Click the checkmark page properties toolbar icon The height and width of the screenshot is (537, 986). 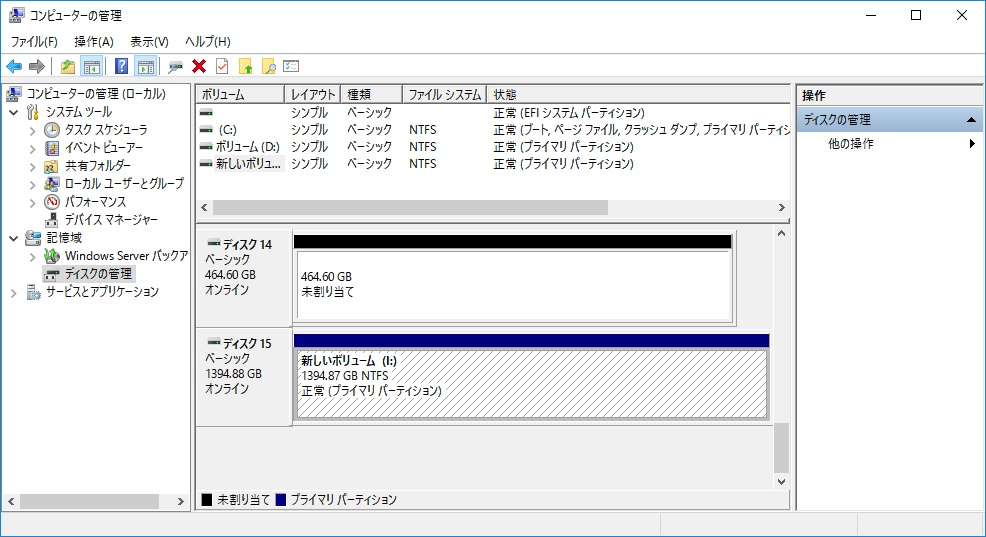click(222, 66)
